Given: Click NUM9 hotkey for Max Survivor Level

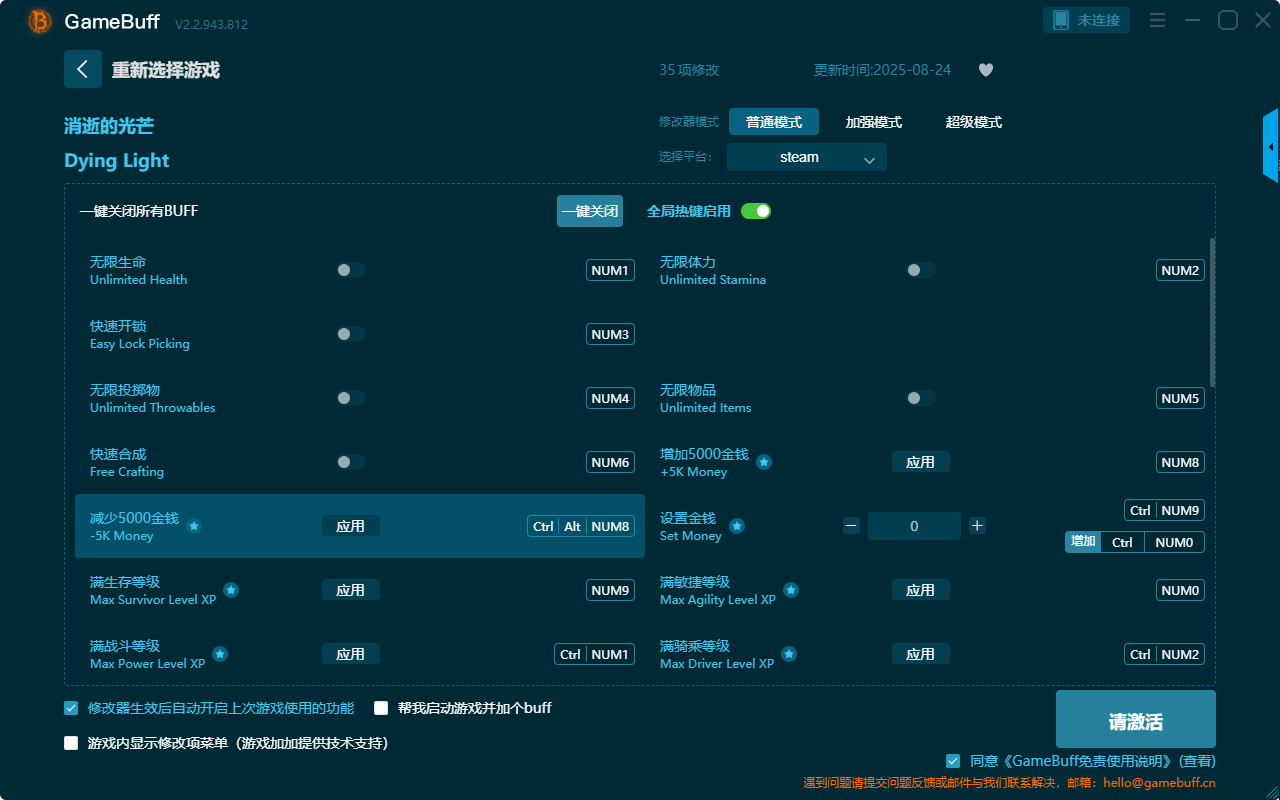Looking at the screenshot, I should (610, 590).
